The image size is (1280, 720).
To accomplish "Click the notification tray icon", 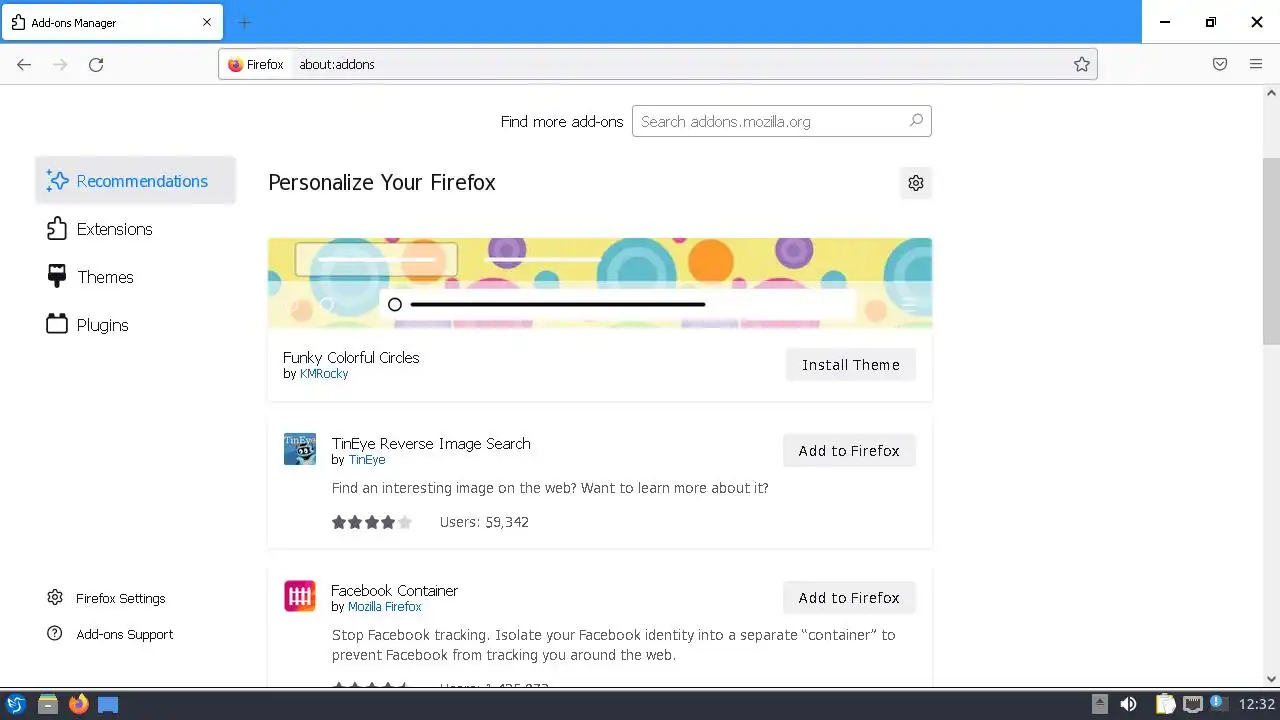I will [1218, 703].
